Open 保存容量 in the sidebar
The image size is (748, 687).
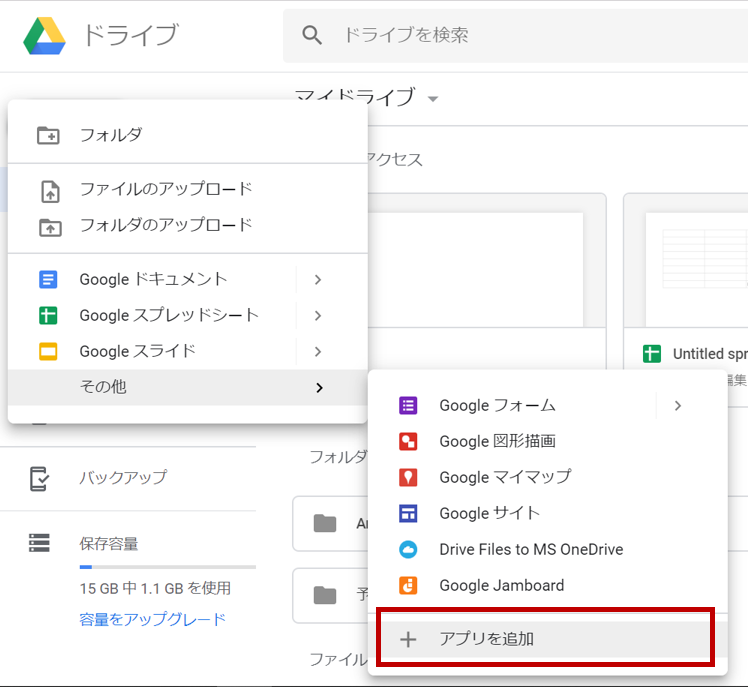click(109, 543)
